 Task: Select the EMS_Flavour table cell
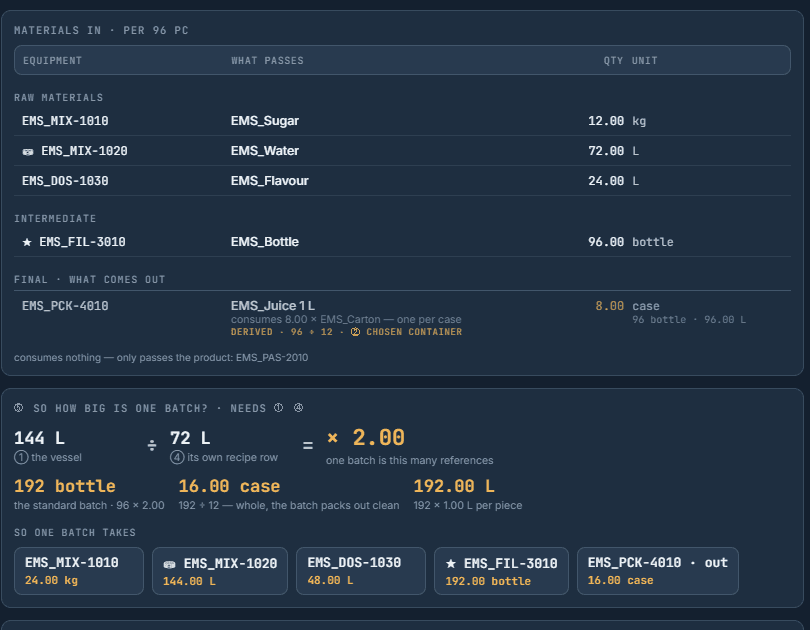(x=269, y=181)
